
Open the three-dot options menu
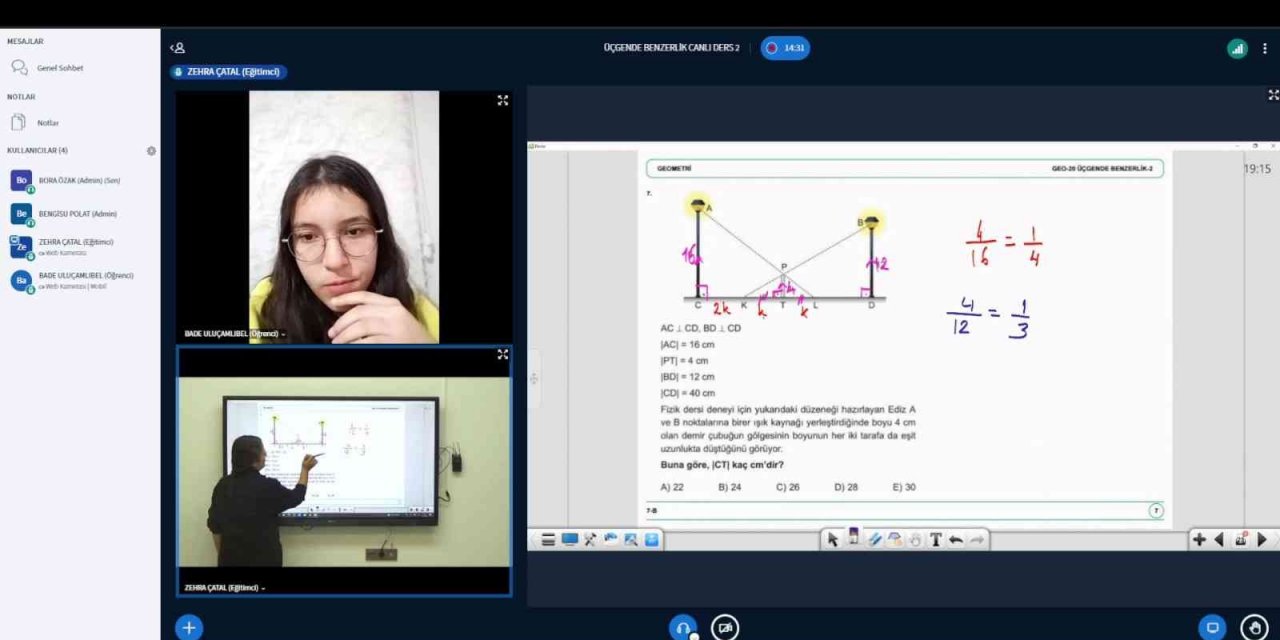tap(1265, 48)
